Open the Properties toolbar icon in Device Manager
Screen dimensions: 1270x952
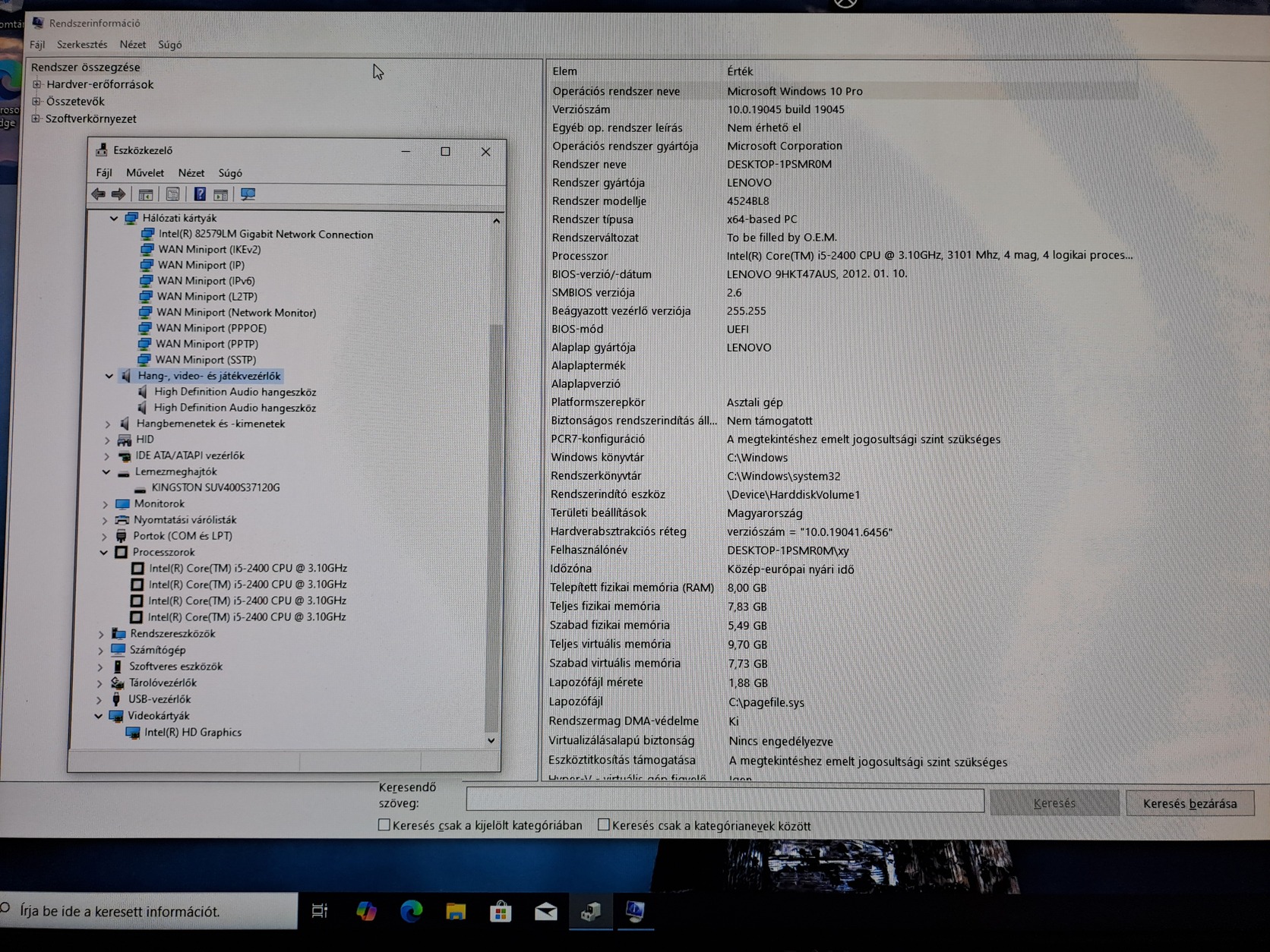[173, 194]
